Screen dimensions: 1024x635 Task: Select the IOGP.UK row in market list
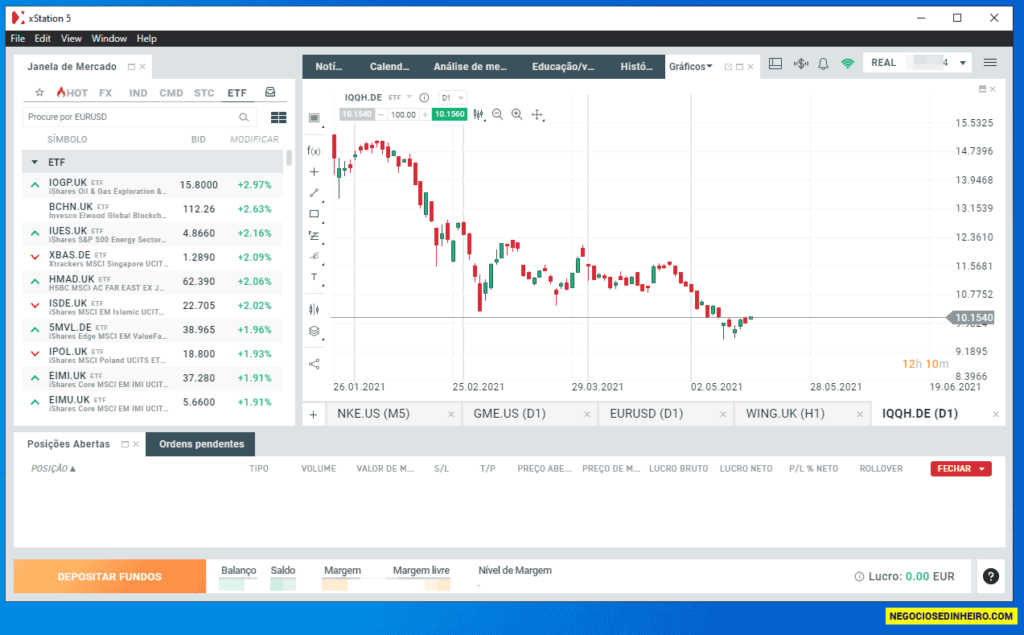pyautogui.click(x=153, y=186)
